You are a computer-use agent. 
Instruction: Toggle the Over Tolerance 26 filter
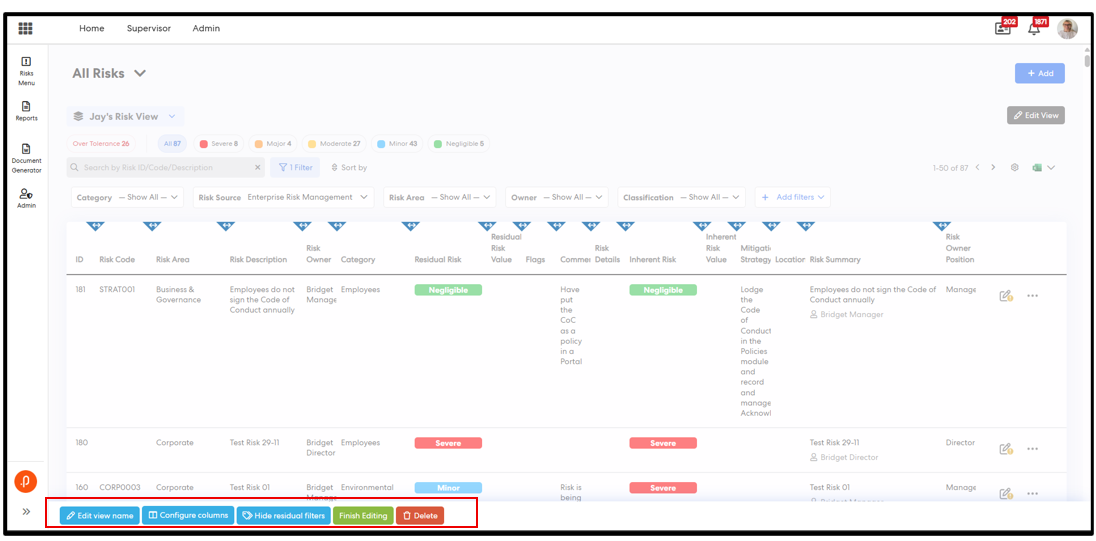[x=101, y=144]
